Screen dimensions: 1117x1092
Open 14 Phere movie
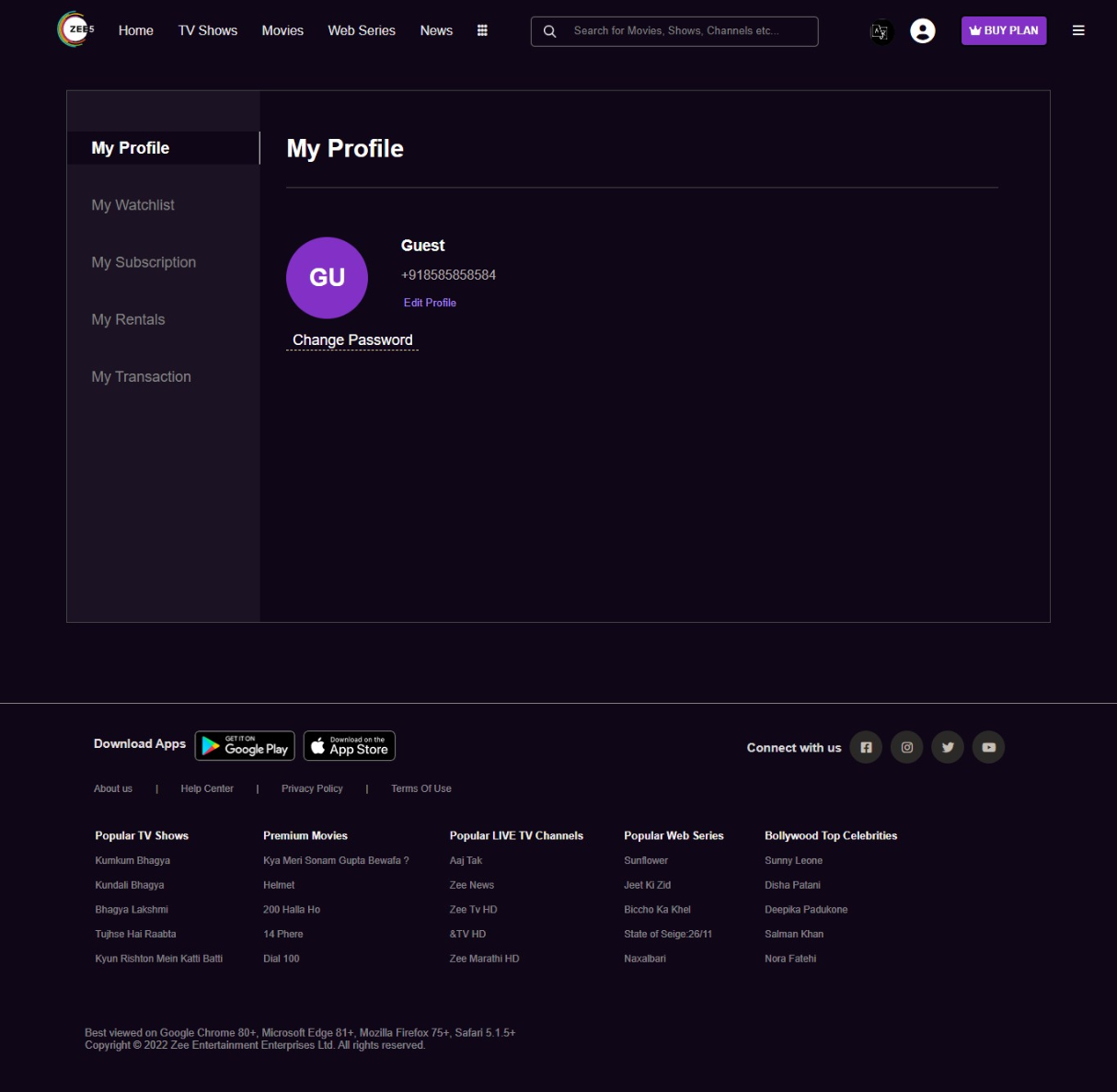click(283, 934)
